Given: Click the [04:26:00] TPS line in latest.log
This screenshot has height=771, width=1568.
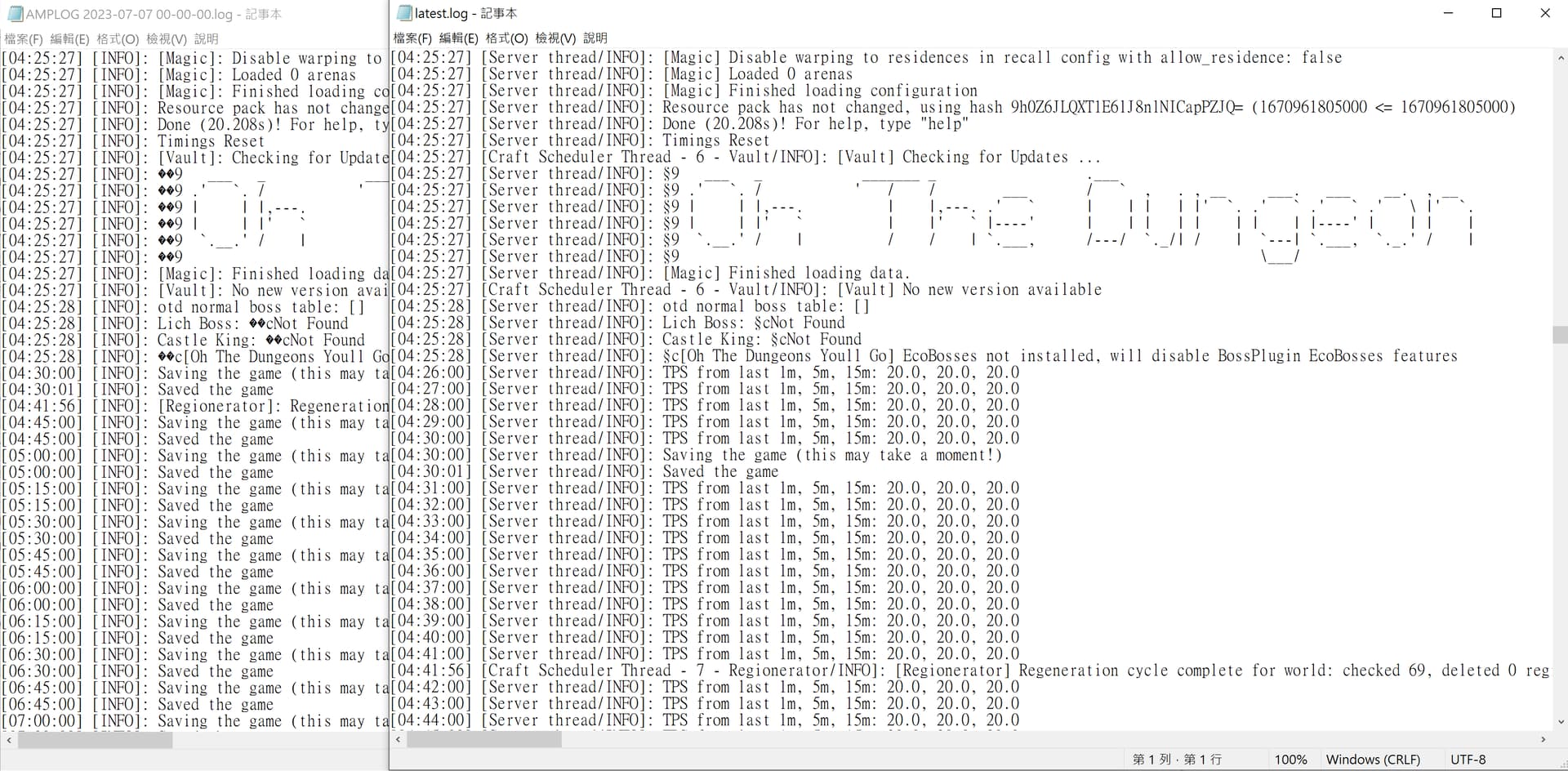Looking at the screenshot, I should pyautogui.click(x=705, y=372).
